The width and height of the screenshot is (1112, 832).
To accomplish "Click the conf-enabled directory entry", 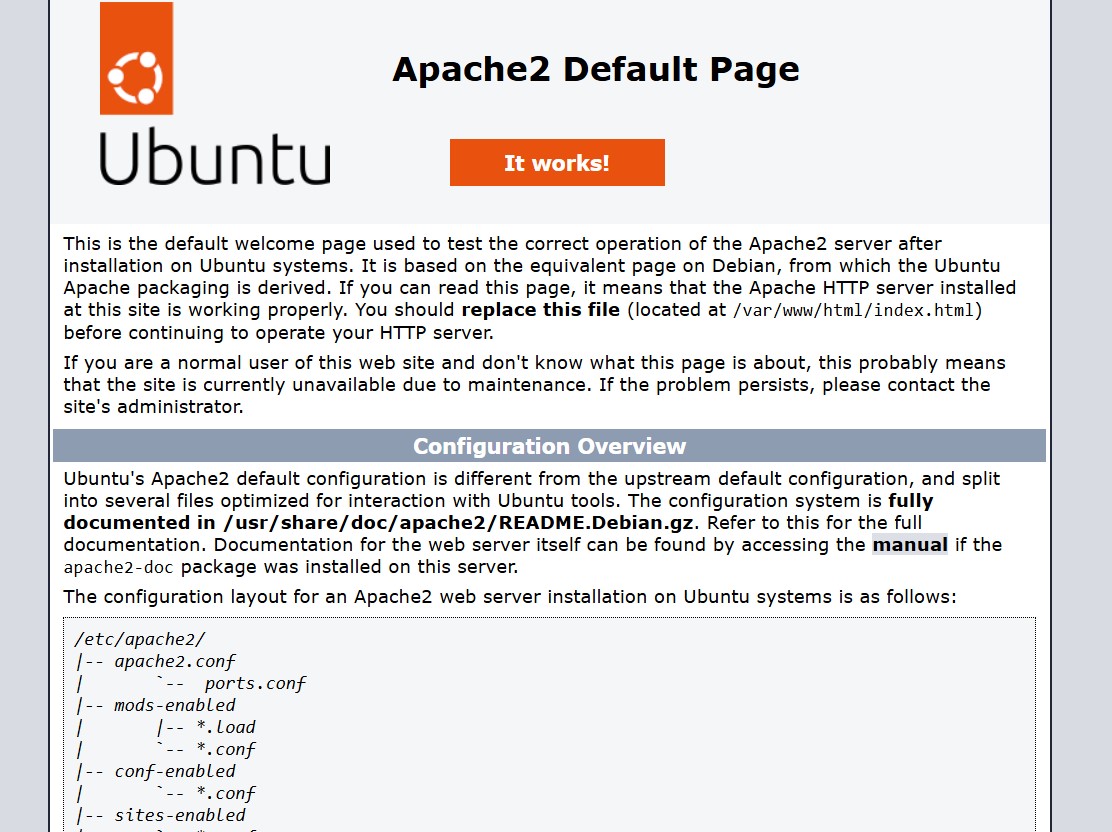I will pos(175,772).
